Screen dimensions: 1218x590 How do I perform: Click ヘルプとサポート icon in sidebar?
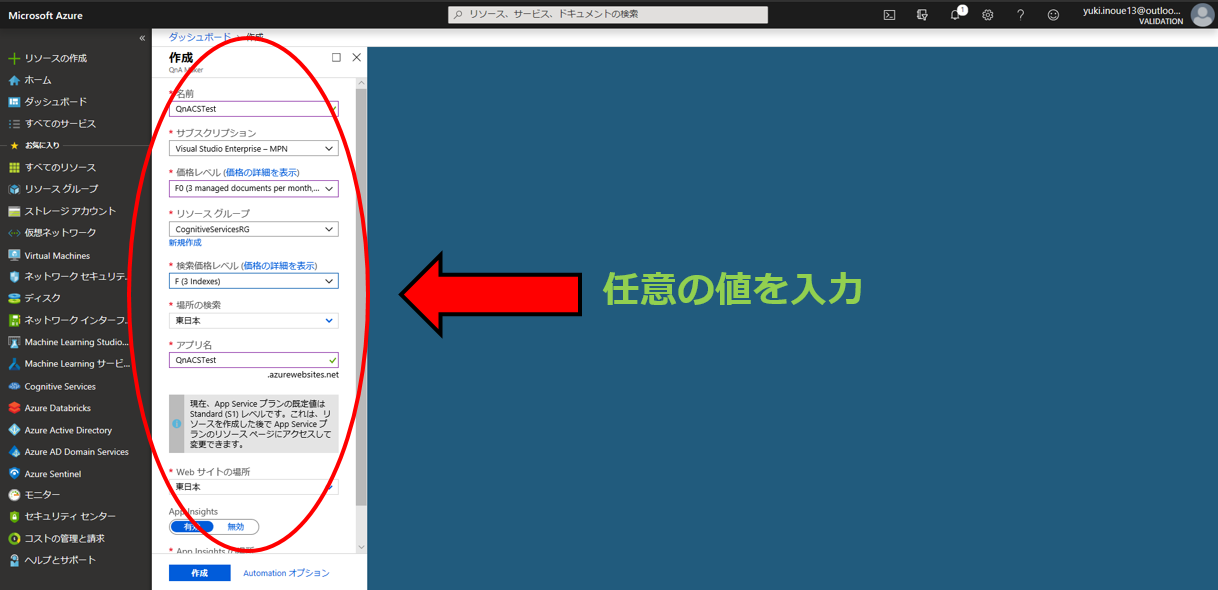(14, 561)
